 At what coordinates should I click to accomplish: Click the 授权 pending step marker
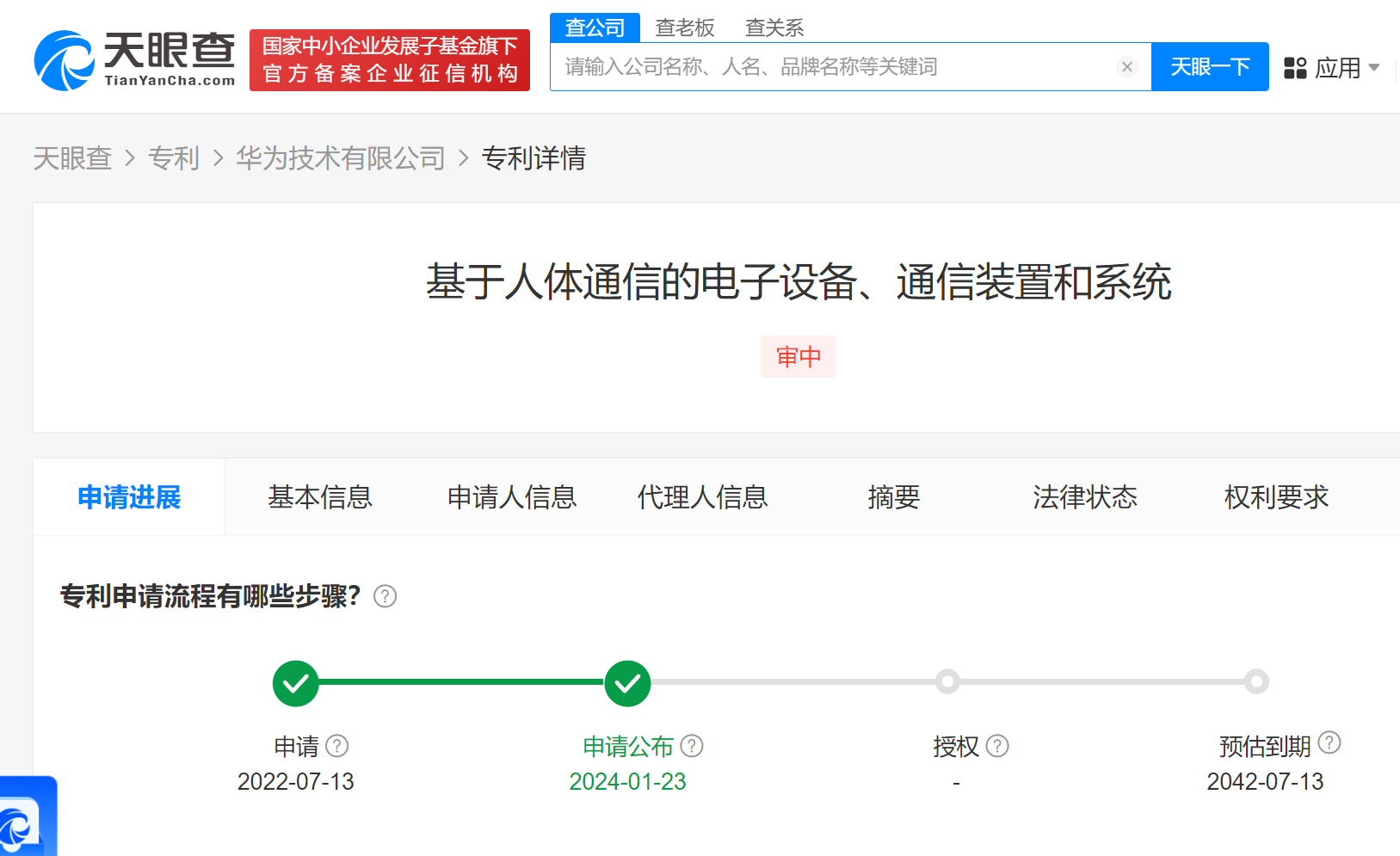coord(948,682)
